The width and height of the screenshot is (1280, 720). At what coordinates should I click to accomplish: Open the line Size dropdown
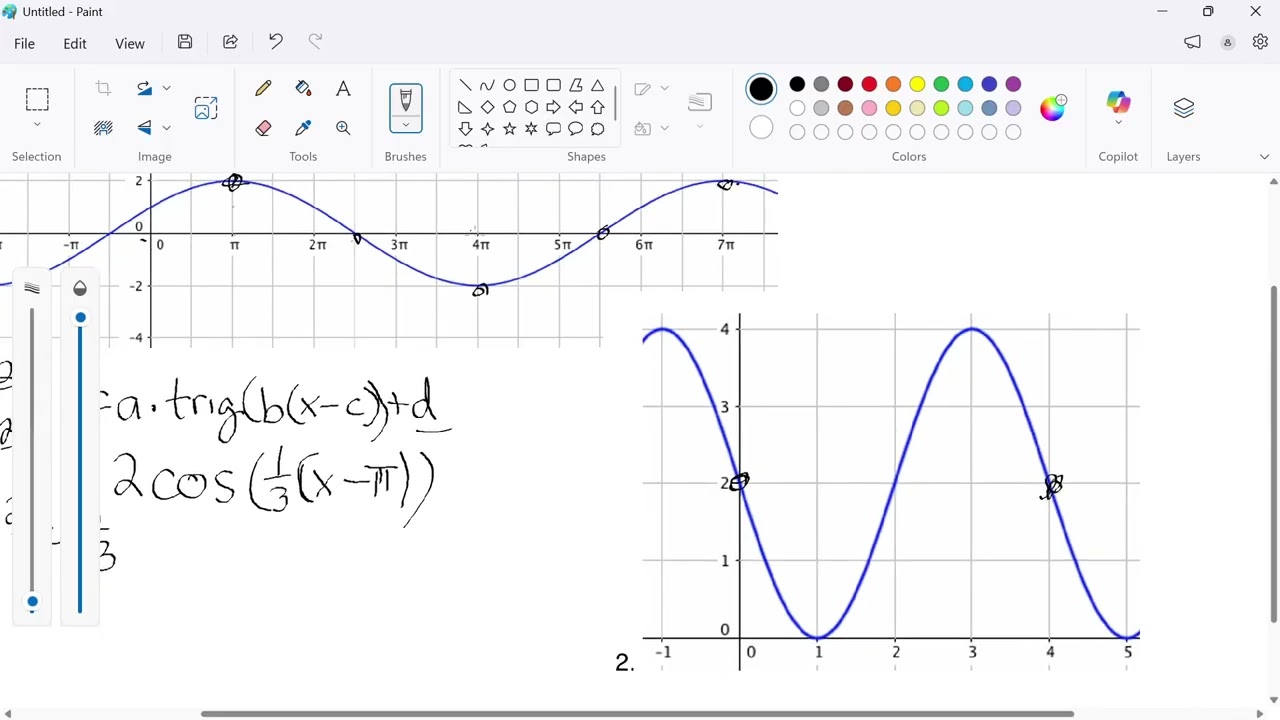pyautogui.click(x=700, y=108)
